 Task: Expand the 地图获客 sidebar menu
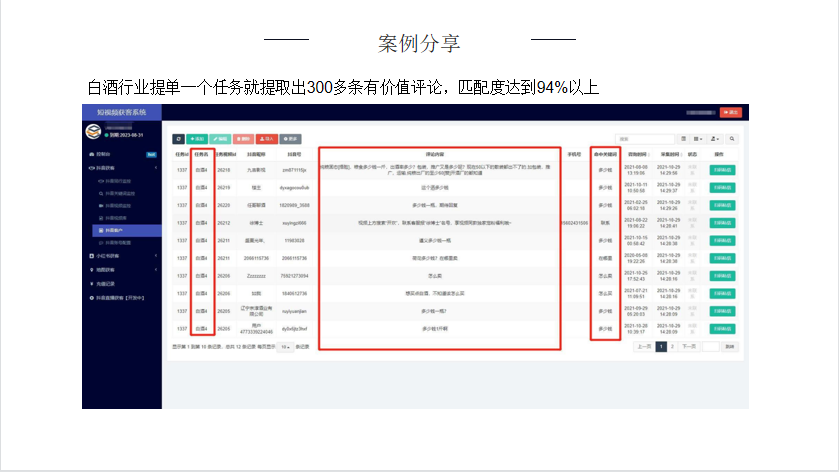click(x=120, y=270)
